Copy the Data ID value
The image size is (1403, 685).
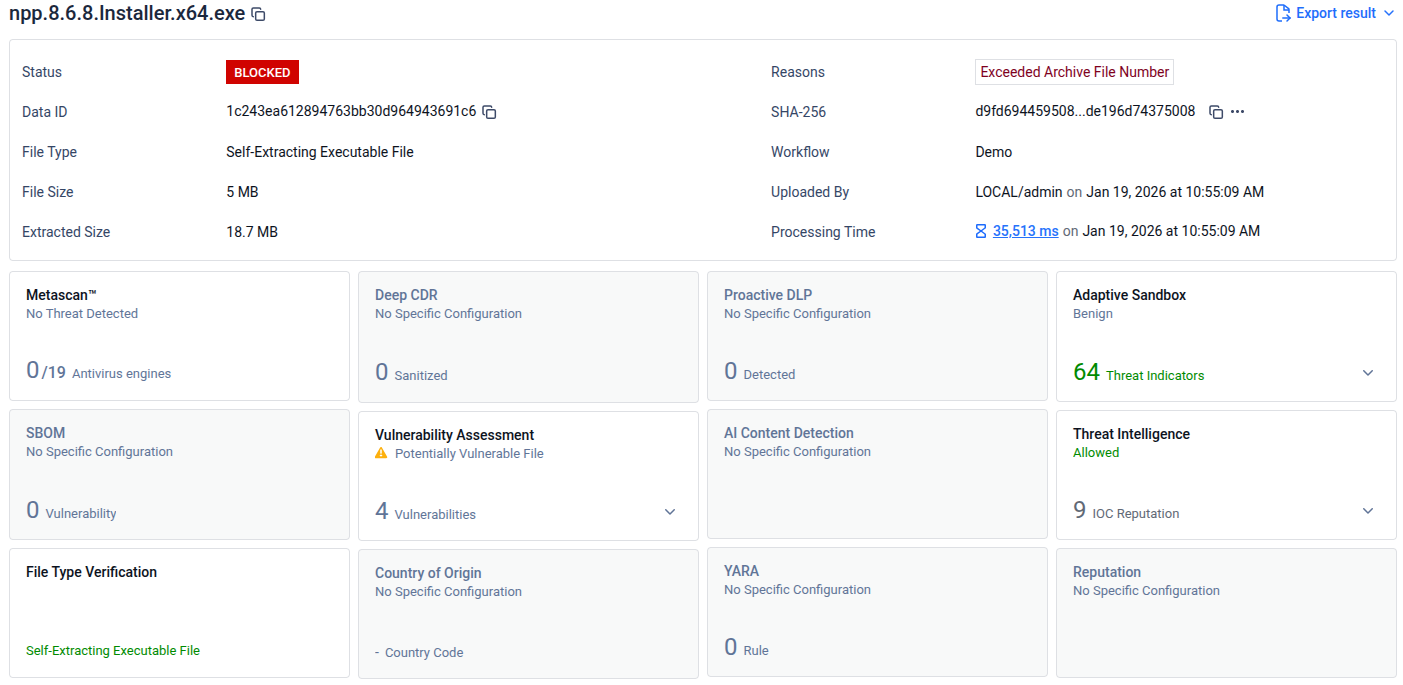pos(490,112)
